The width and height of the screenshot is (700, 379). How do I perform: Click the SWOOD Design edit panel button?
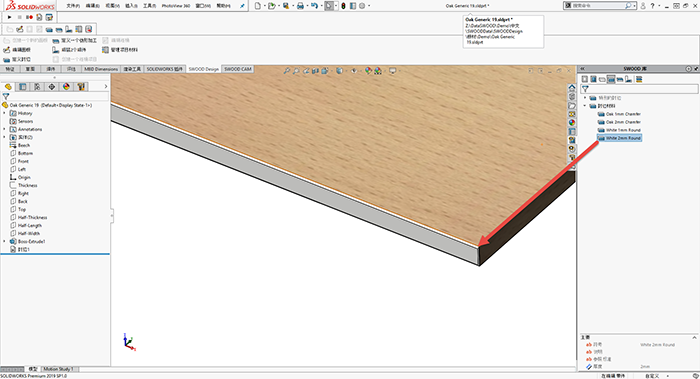click(17, 50)
